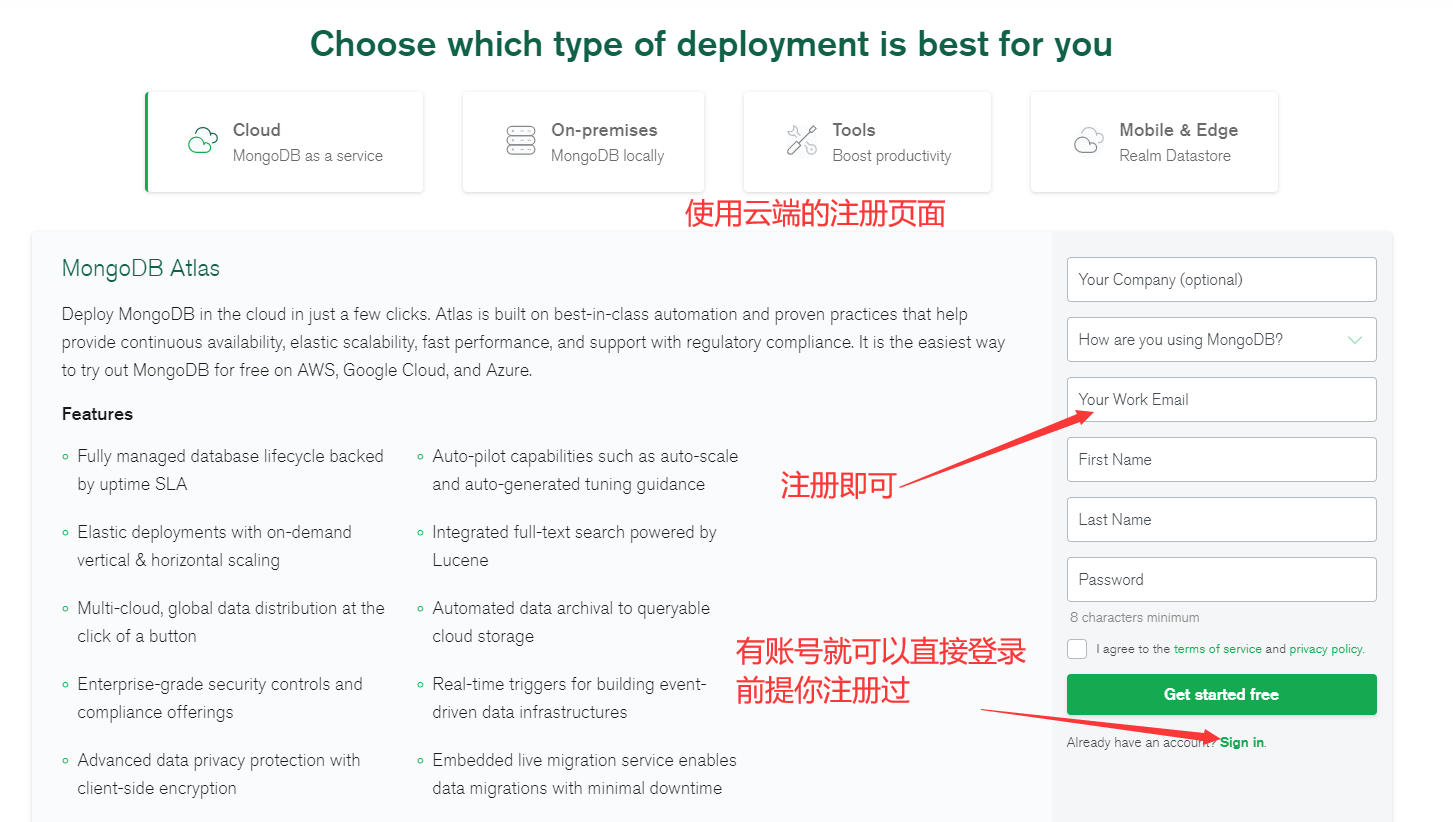Click the Automated data archival text
The image size is (1453, 822).
tap(571, 622)
